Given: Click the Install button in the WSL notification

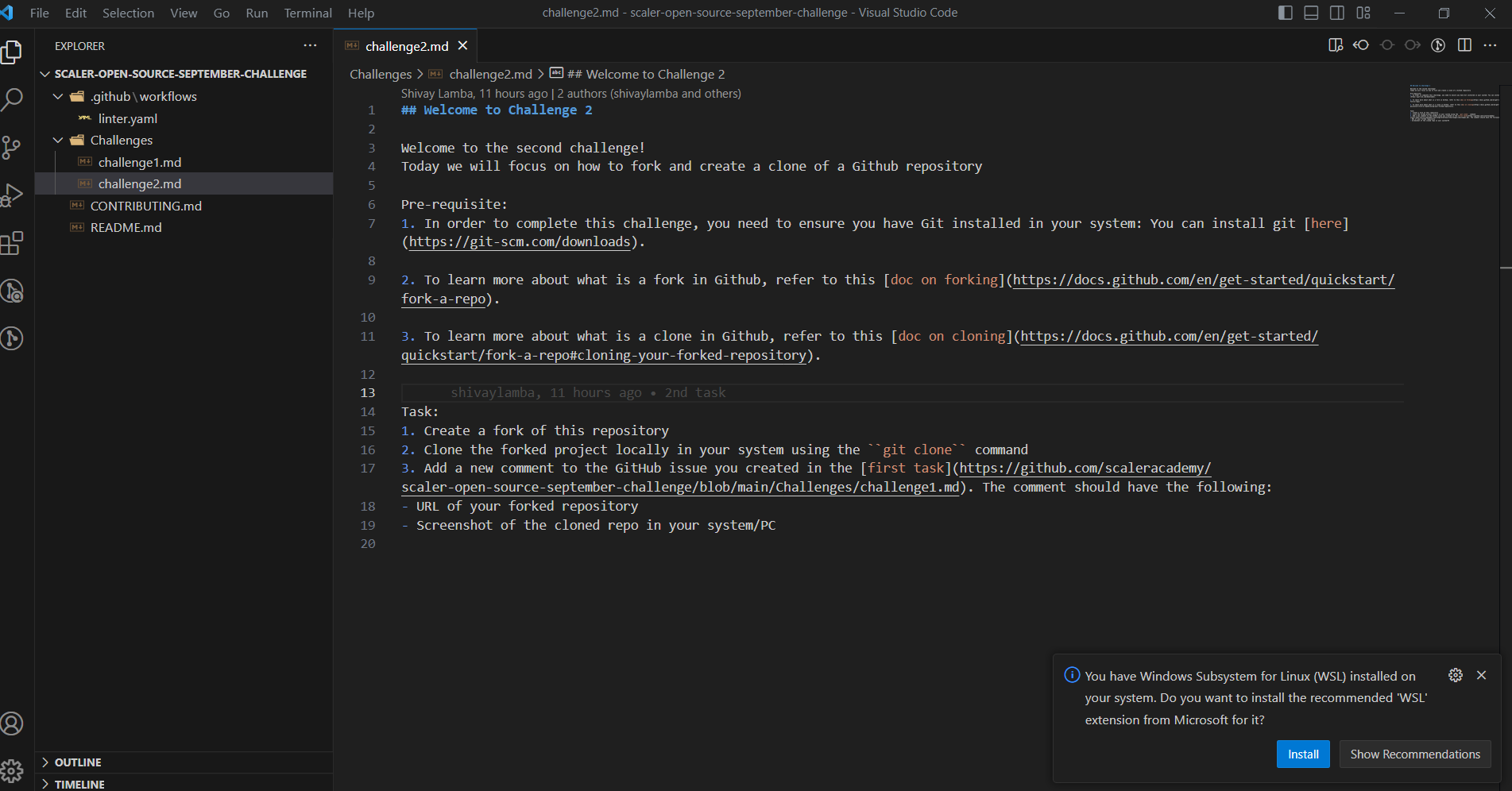Looking at the screenshot, I should pos(1302,754).
